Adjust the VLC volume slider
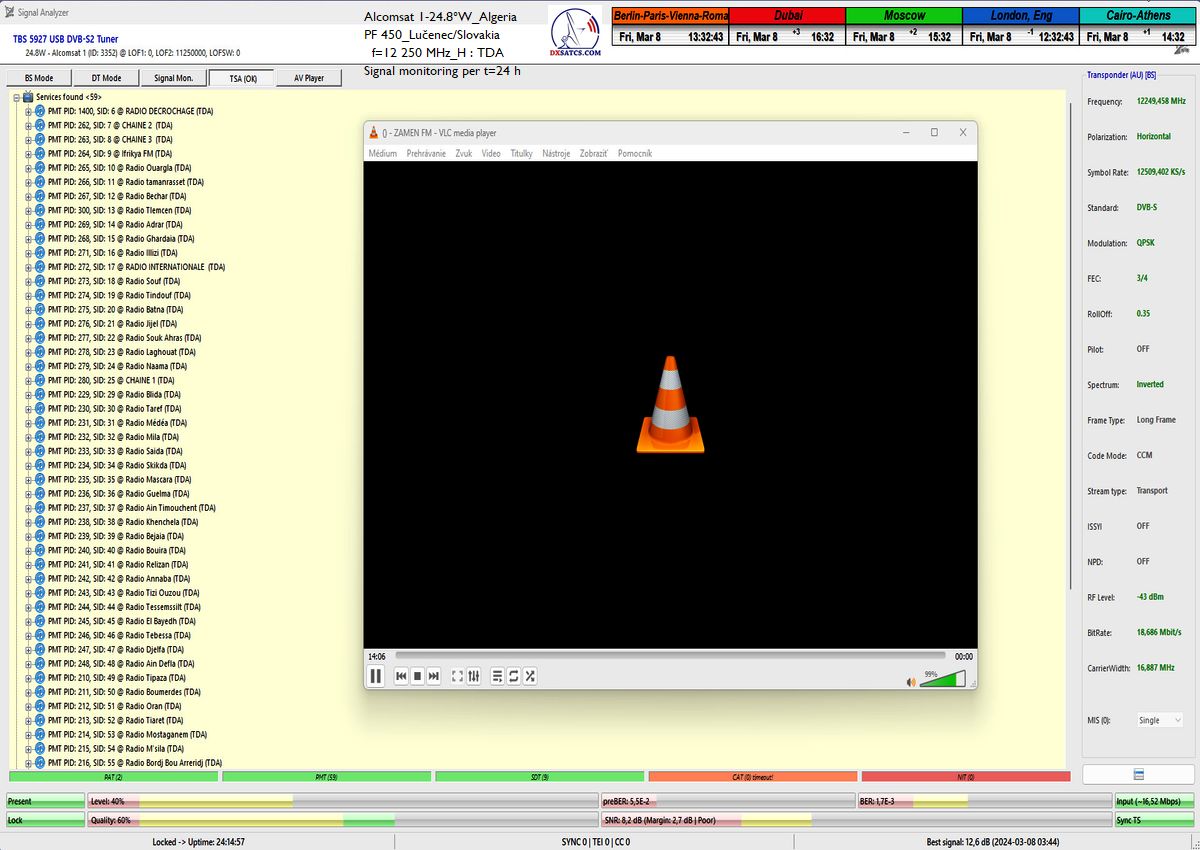Image resolution: width=1200 pixels, height=850 pixels. point(942,680)
